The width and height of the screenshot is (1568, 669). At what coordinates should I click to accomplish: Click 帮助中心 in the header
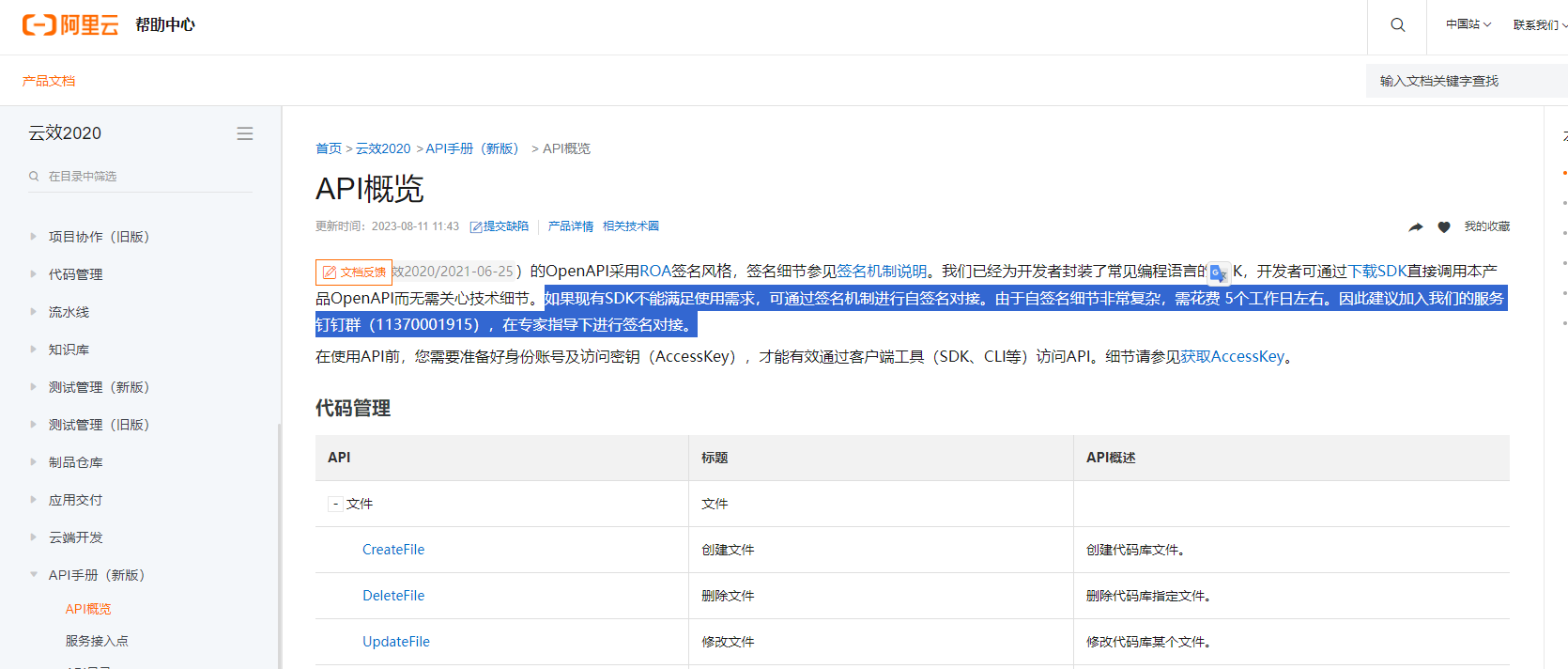pyautogui.click(x=165, y=25)
